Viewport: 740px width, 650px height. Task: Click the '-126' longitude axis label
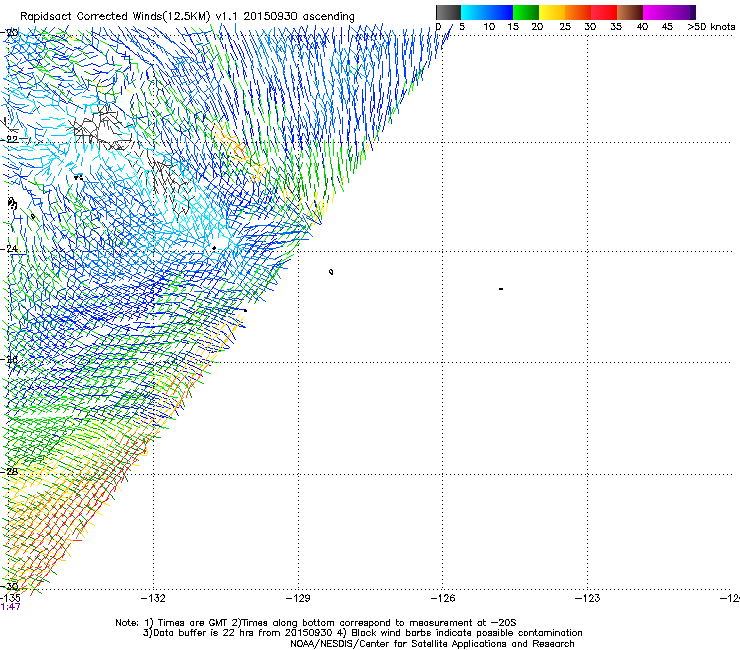tap(443, 598)
